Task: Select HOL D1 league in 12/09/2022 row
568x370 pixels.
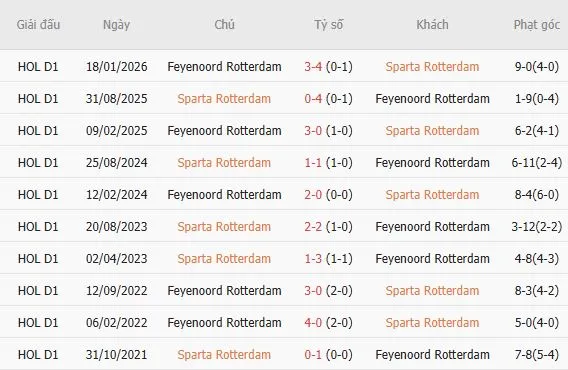Action: pyautogui.click(x=38, y=291)
